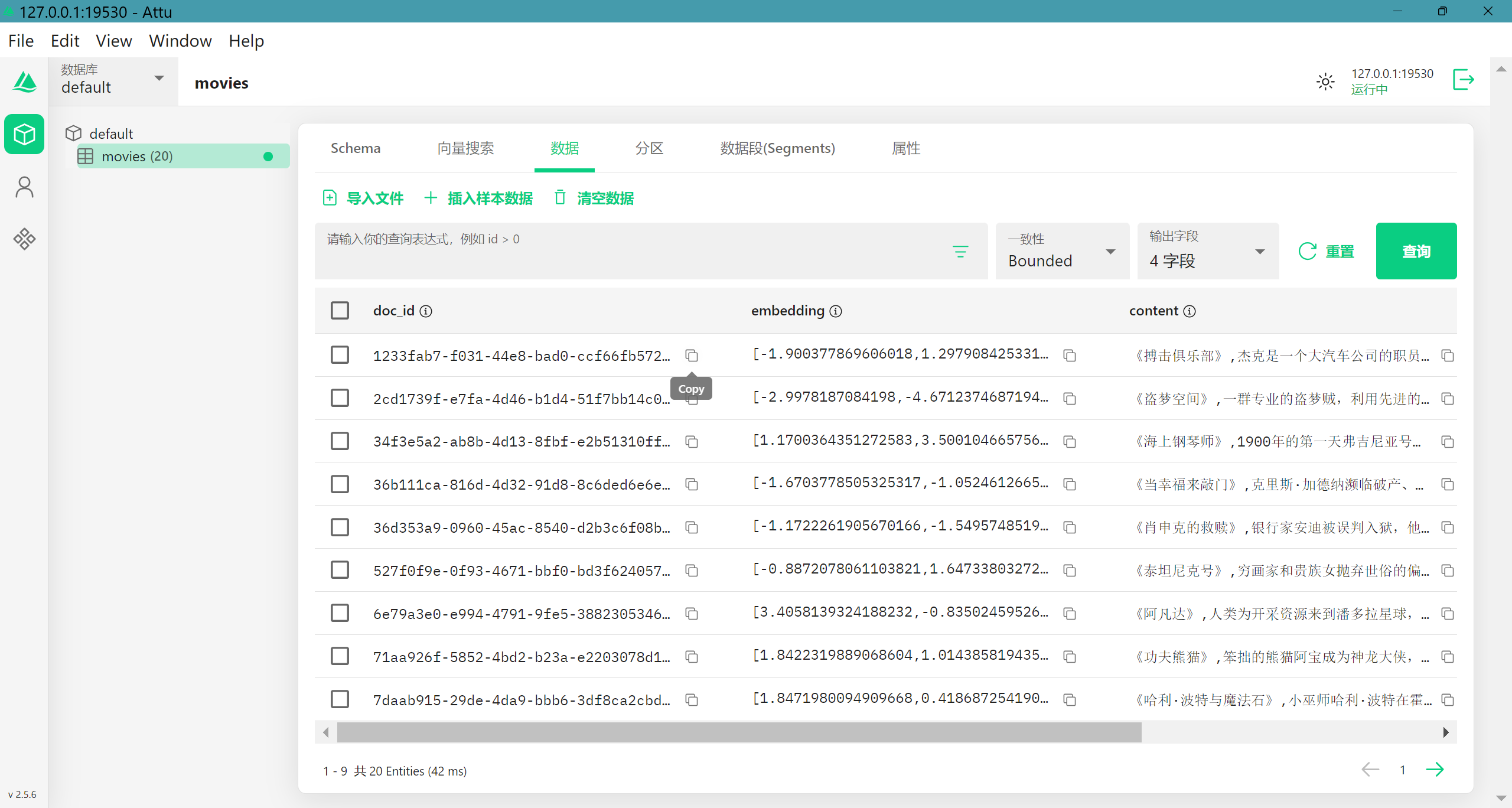Switch to the 向量搜索 tab

point(465,148)
